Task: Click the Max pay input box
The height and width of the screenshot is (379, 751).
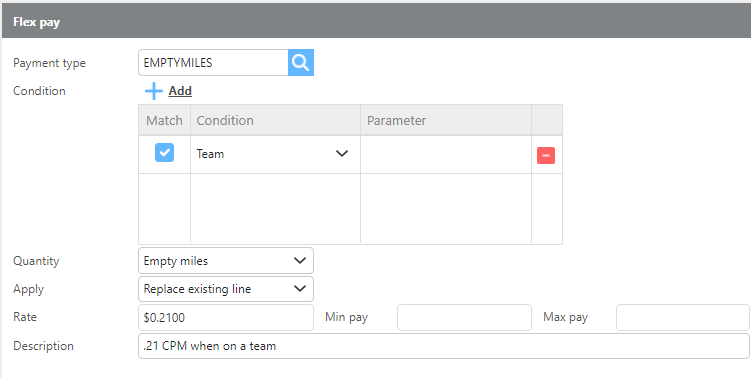Action: (683, 317)
